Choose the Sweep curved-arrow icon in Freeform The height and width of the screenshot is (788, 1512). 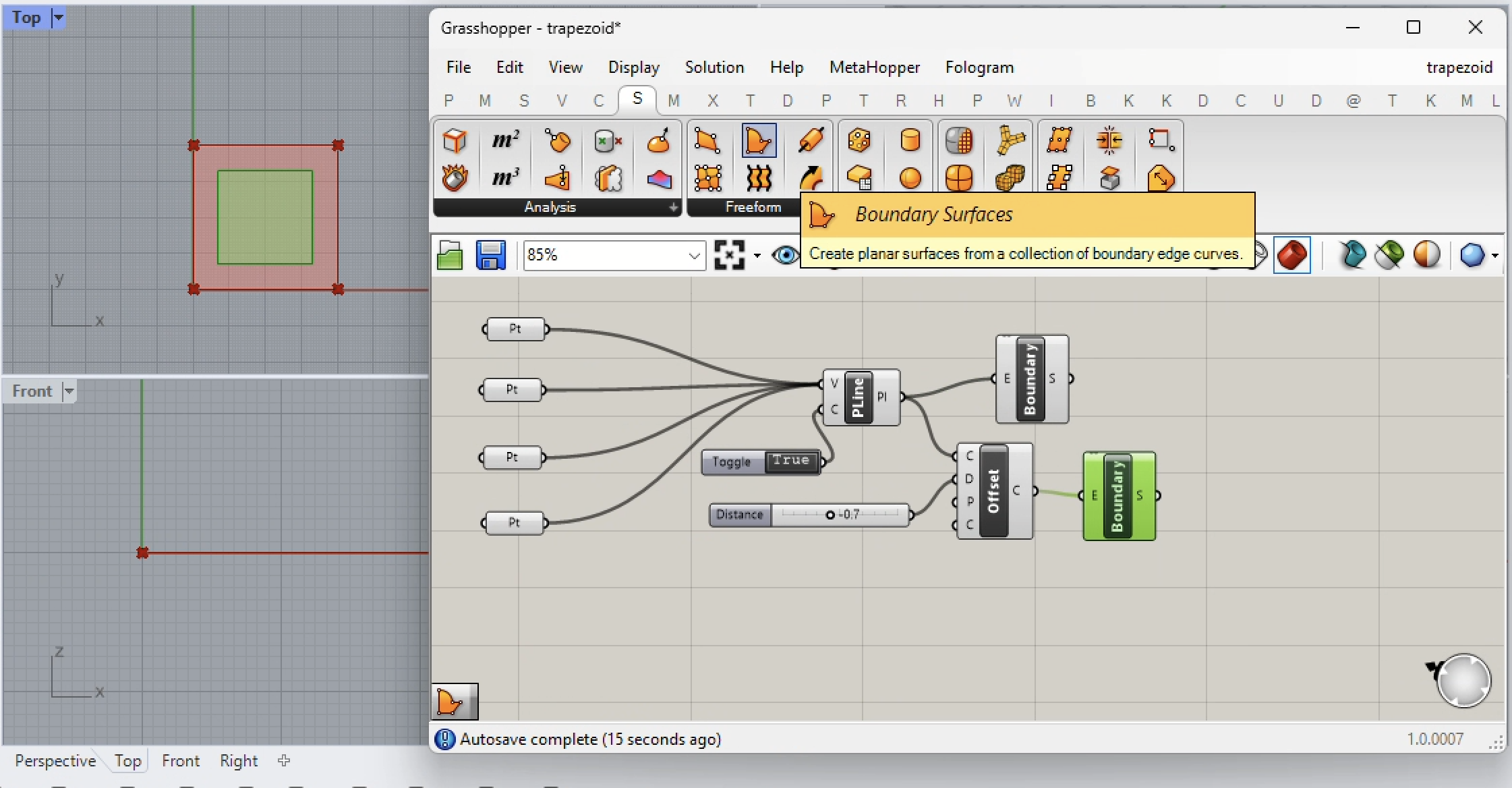coord(811,179)
